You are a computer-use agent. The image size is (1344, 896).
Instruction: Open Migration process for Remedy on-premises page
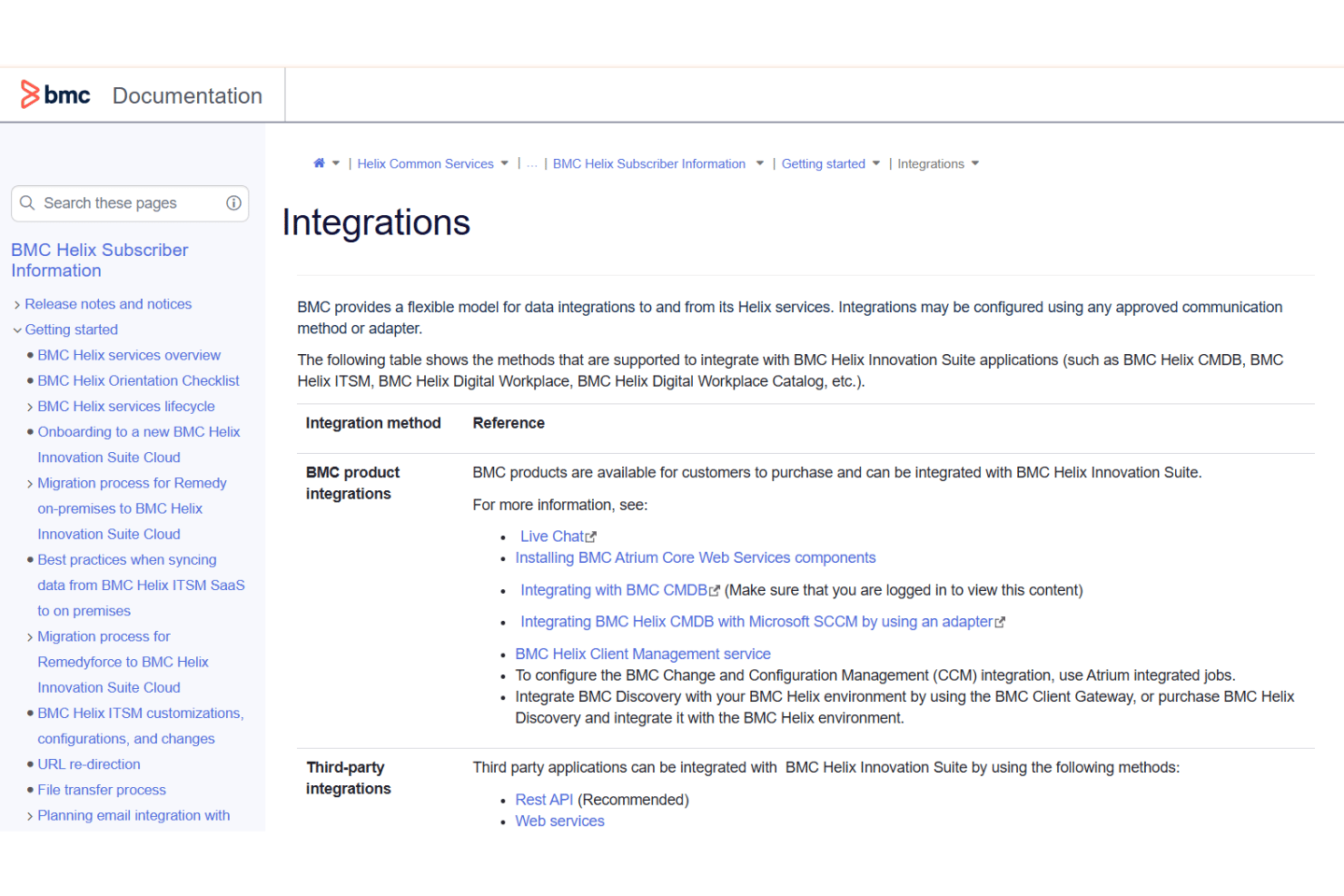pyautogui.click(x=132, y=508)
